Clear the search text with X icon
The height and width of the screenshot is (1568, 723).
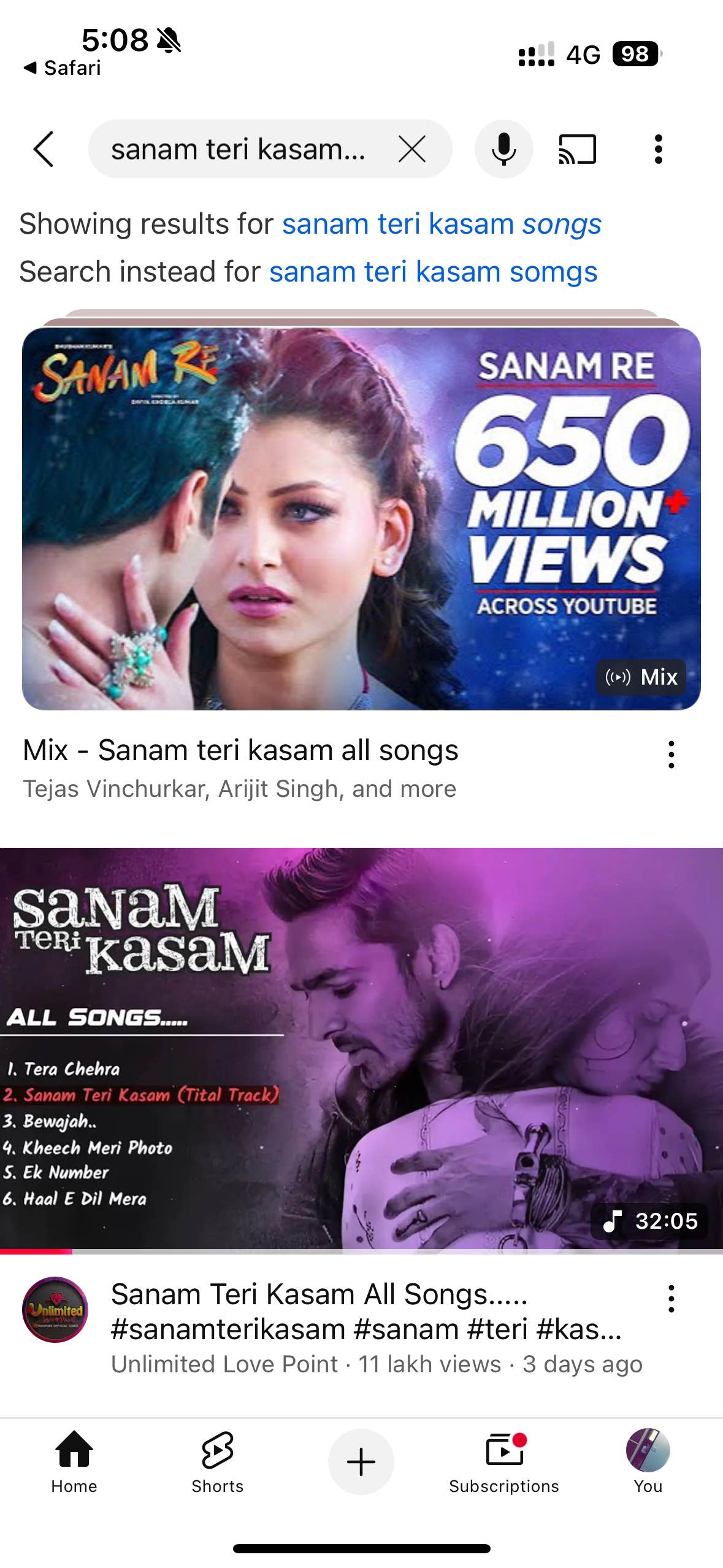(412, 149)
